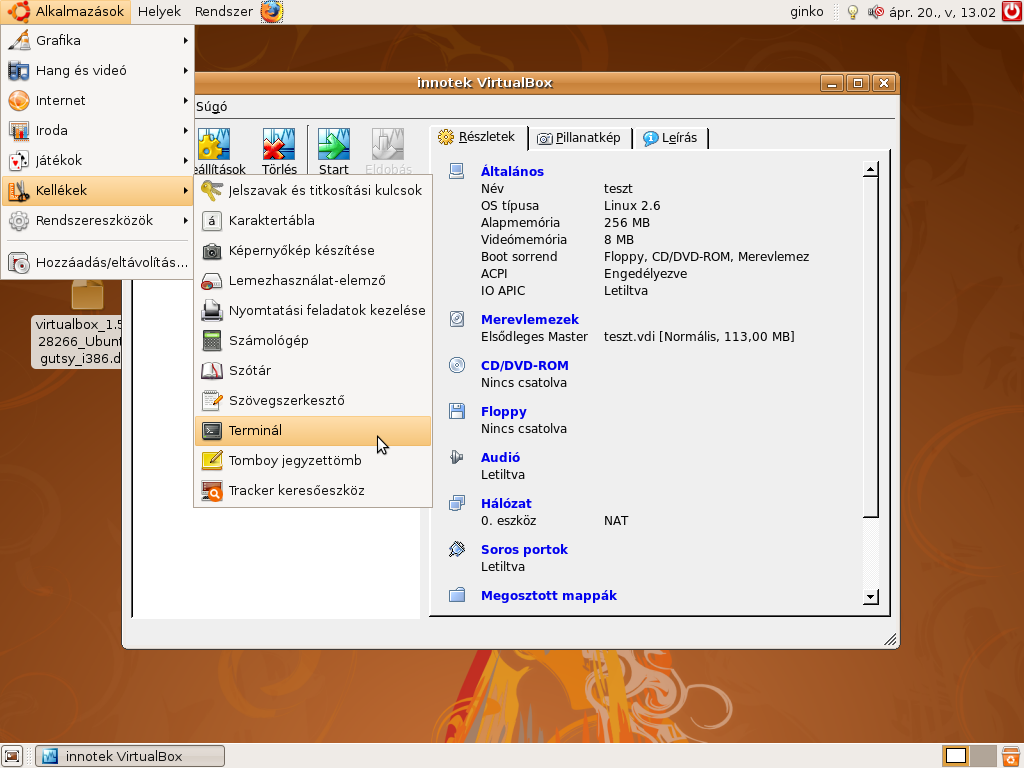The image size is (1024, 768).
Task: Click the Rendszereszközök gear icon
Action: click(x=19, y=221)
